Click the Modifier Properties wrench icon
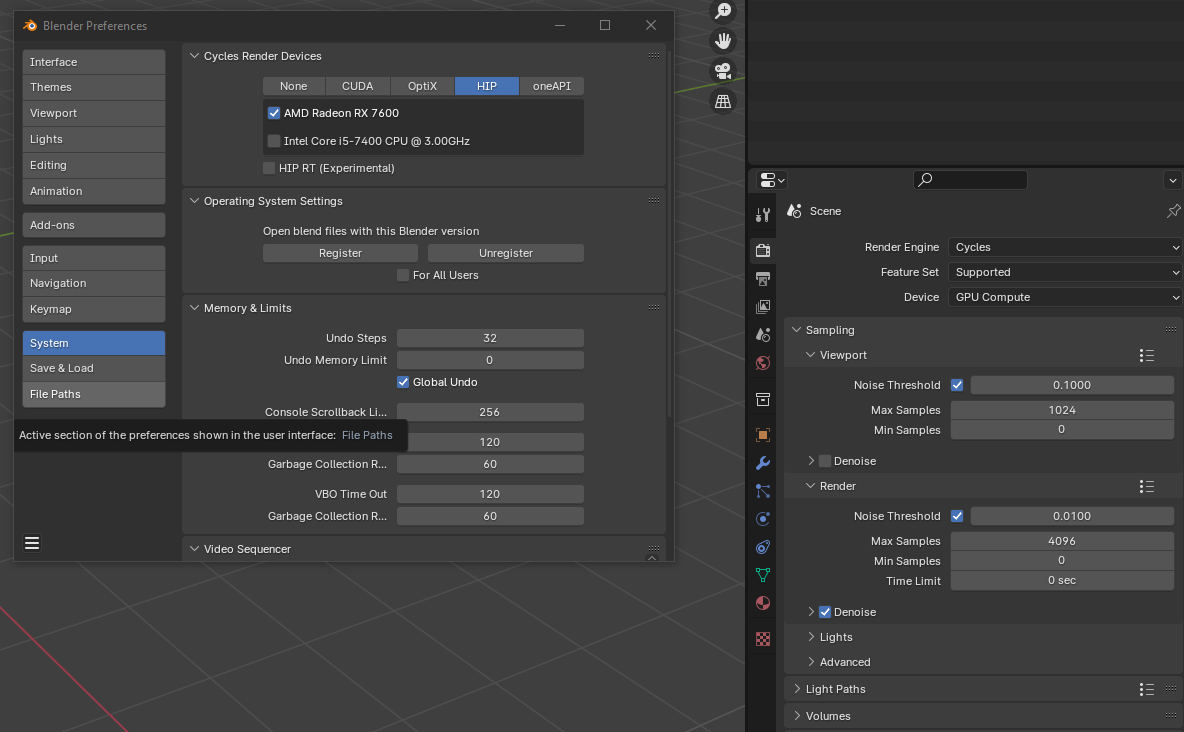 [x=762, y=463]
